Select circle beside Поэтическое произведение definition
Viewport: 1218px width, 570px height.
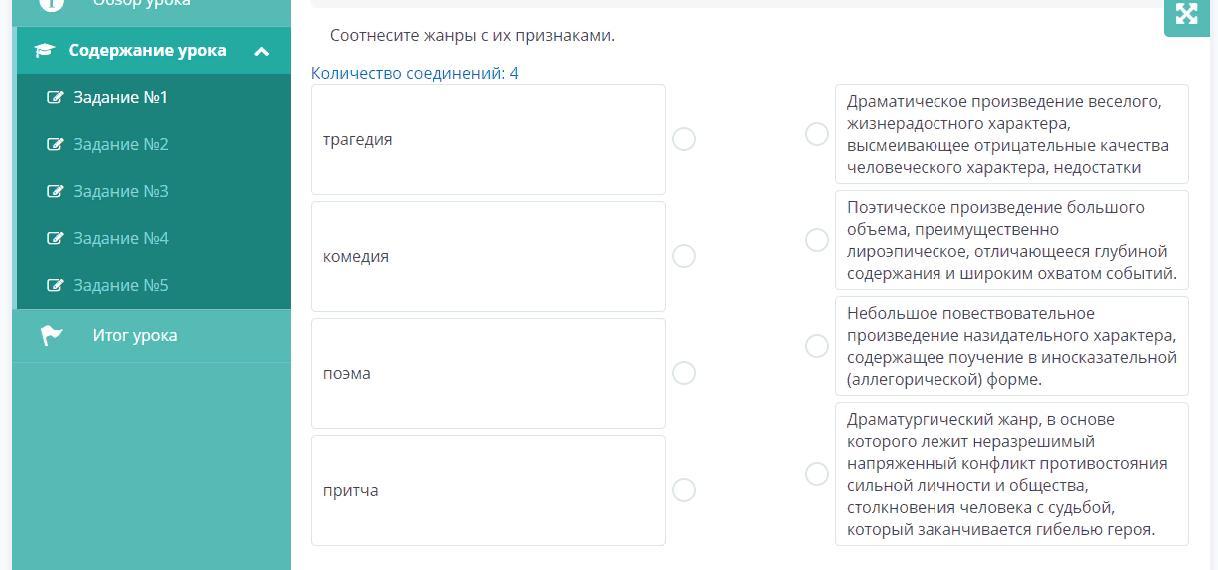click(817, 240)
